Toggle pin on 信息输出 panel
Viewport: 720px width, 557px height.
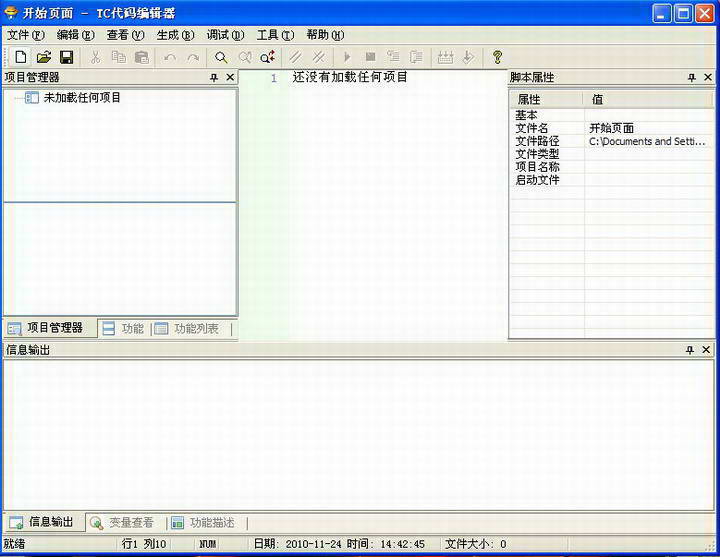point(690,350)
